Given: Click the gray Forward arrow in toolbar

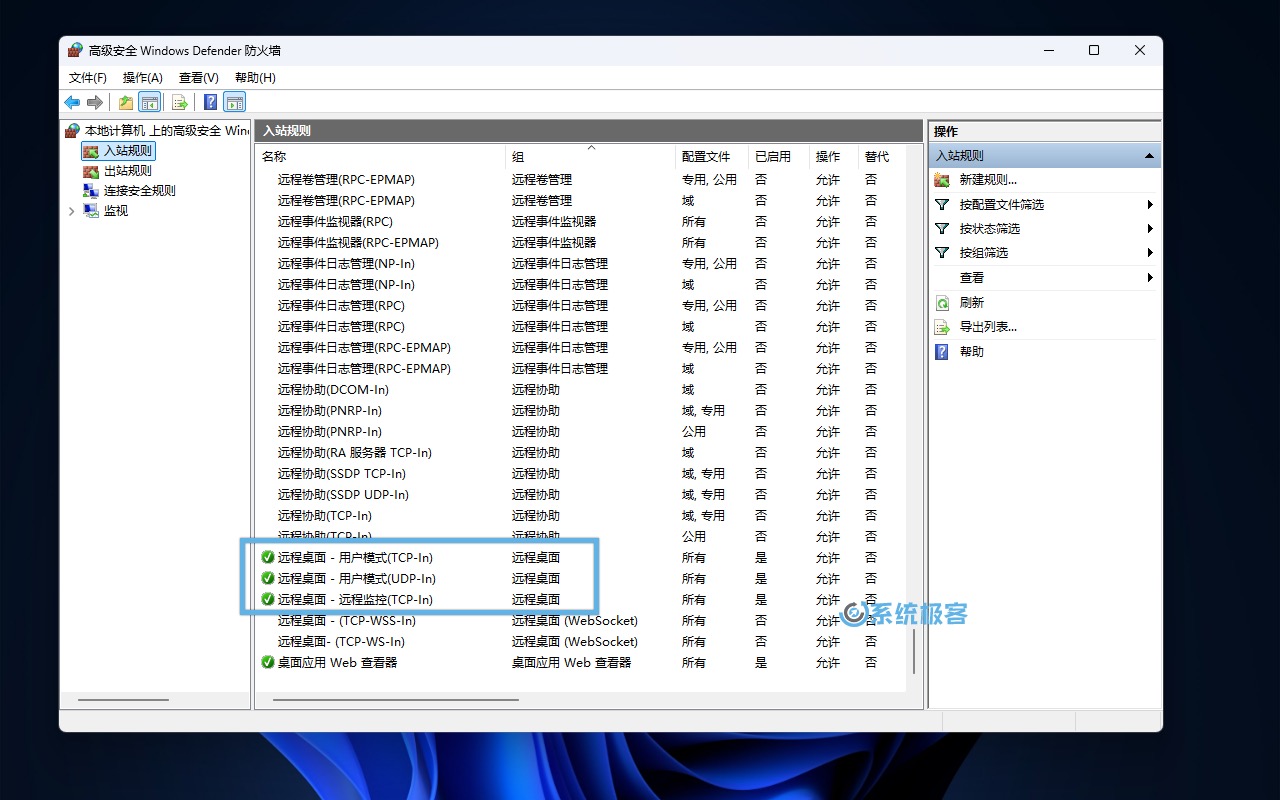Looking at the screenshot, I should [x=95, y=102].
